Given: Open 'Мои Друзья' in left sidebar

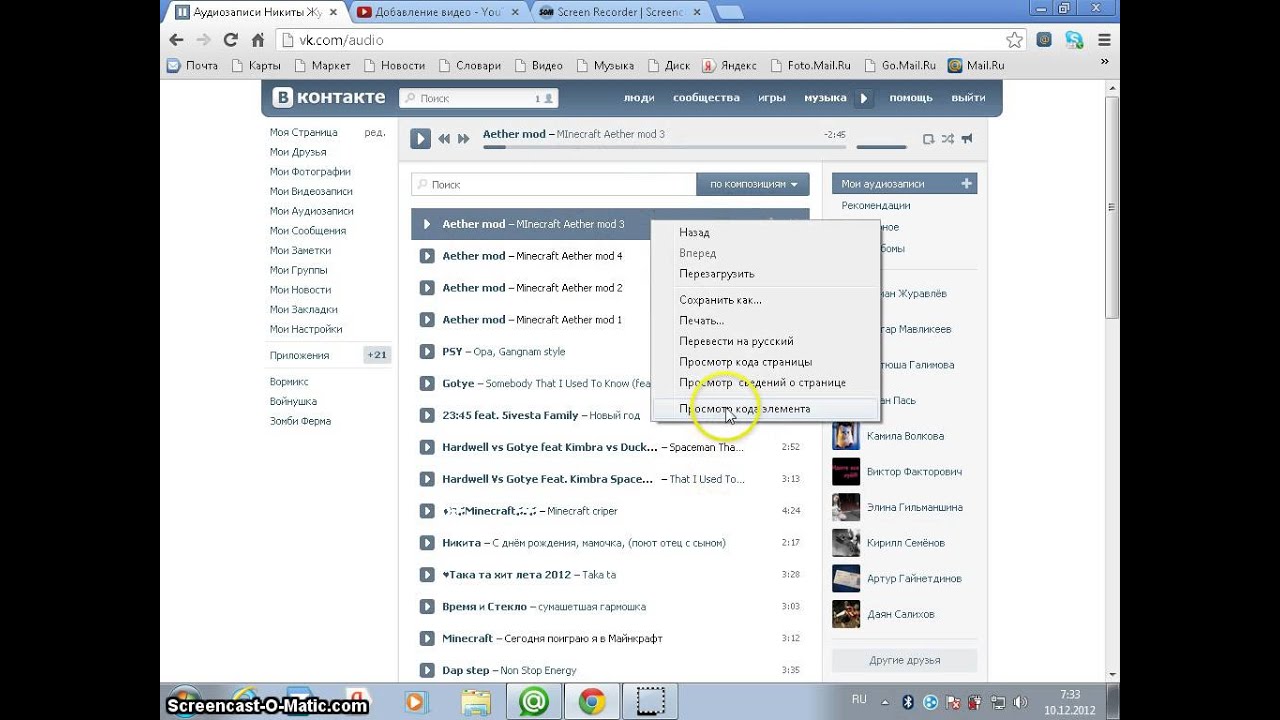Looking at the screenshot, I should pyautogui.click(x=298, y=152).
